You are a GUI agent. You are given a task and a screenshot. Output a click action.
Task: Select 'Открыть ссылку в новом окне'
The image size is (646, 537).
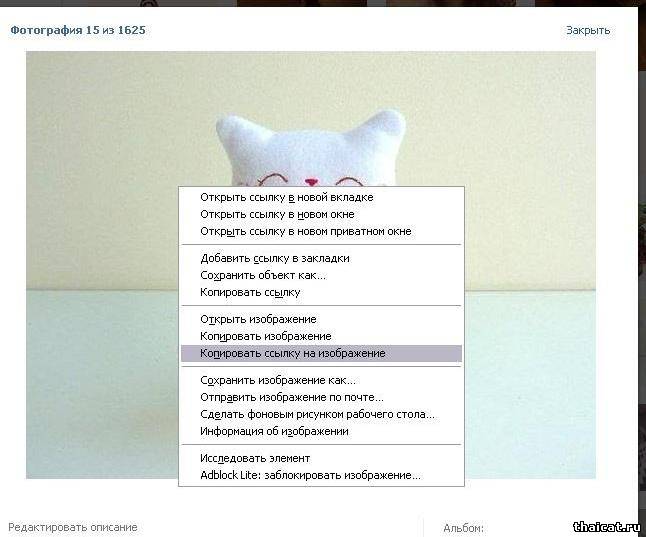coord(321,214)
